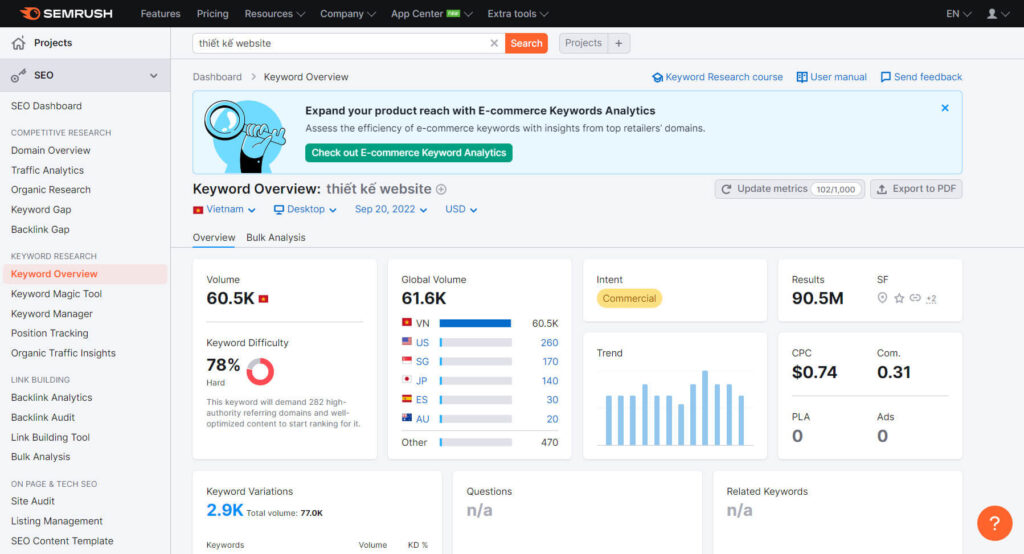The height and width of the screenshot is (554, 1024).
Task: Collapse the SEO sidebar section
Action: point(153,76)
